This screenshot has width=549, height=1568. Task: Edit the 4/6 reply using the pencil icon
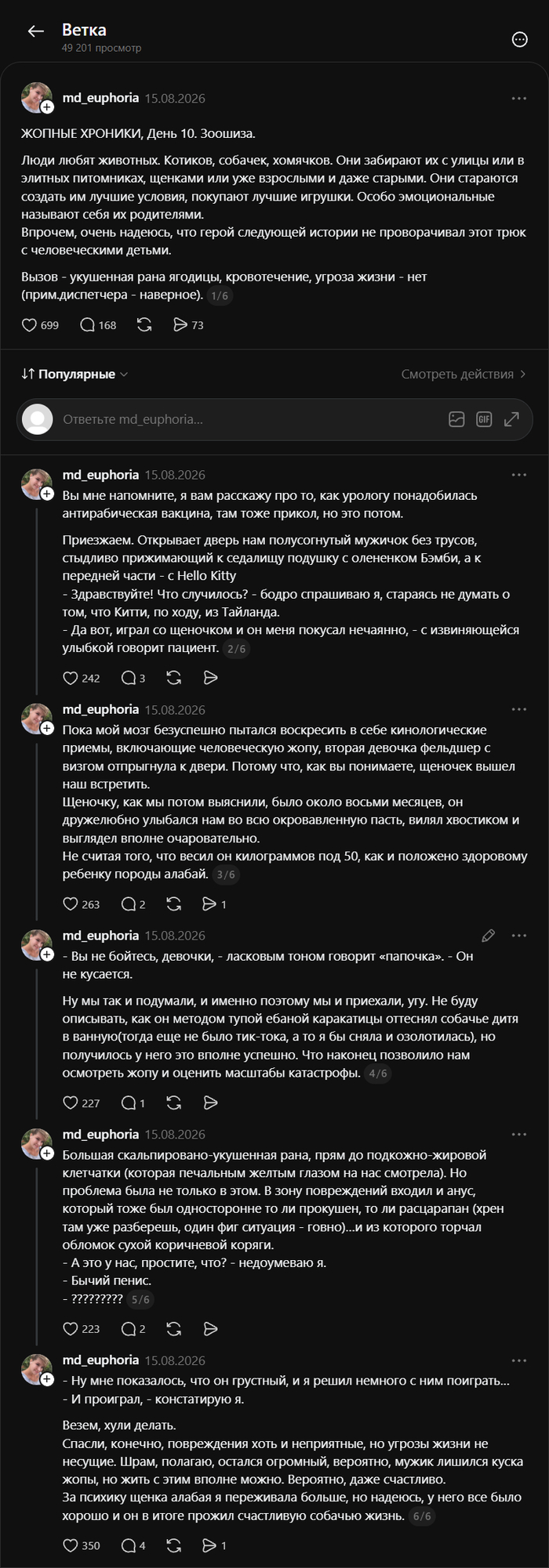pos(488,936)
